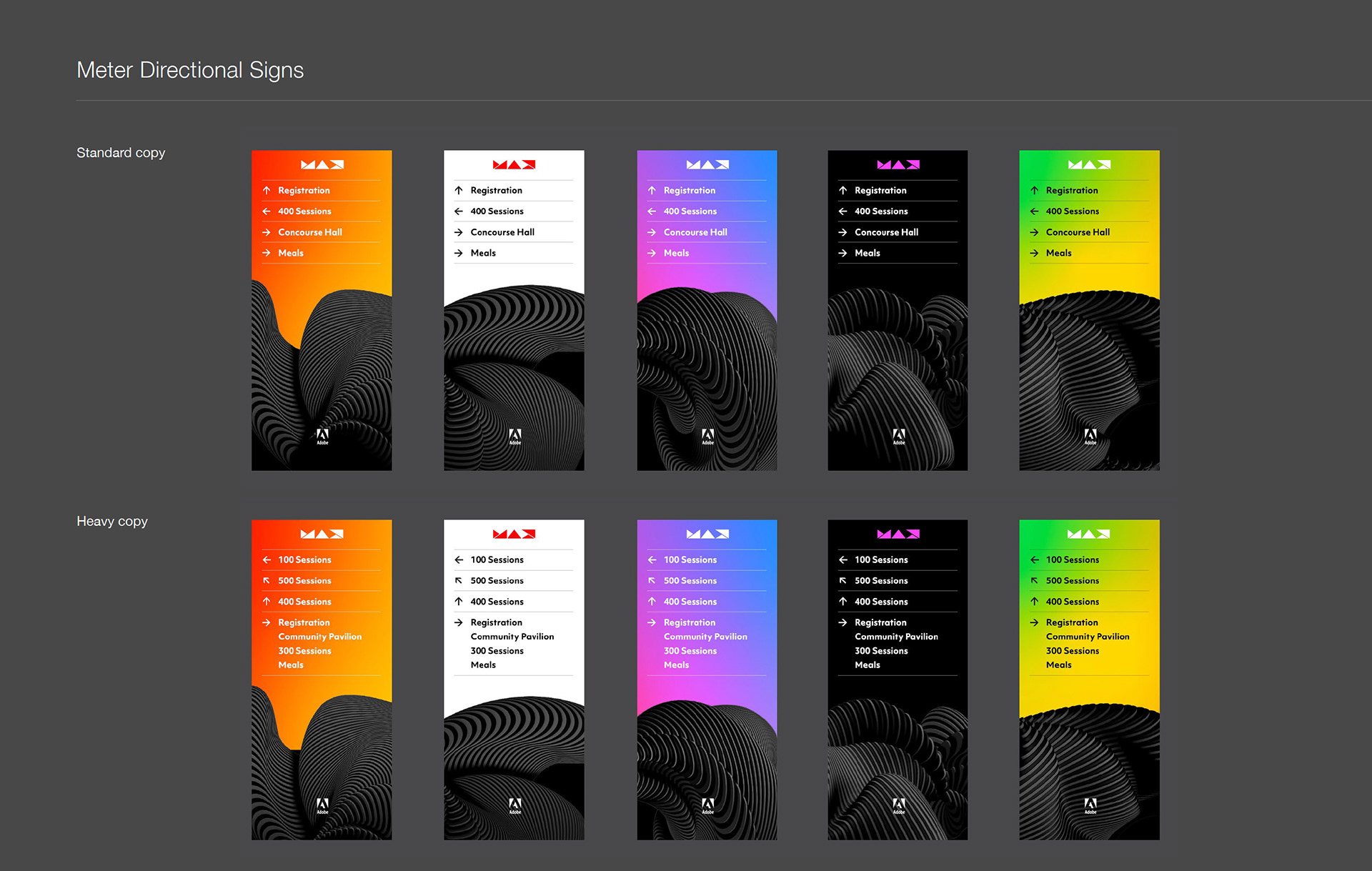The image size is (1372, 871).
Task: Click the striped knot artwork on the purple Standard sign
Action: (x=707, y=379)
